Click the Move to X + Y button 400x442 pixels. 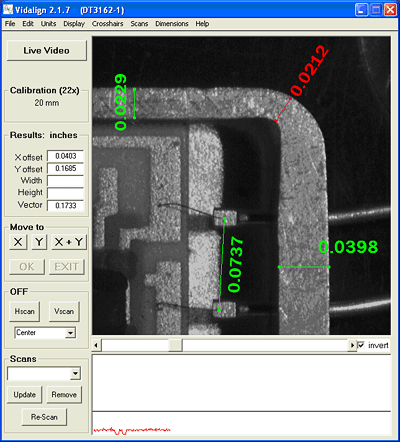click(x=69, y=242)
